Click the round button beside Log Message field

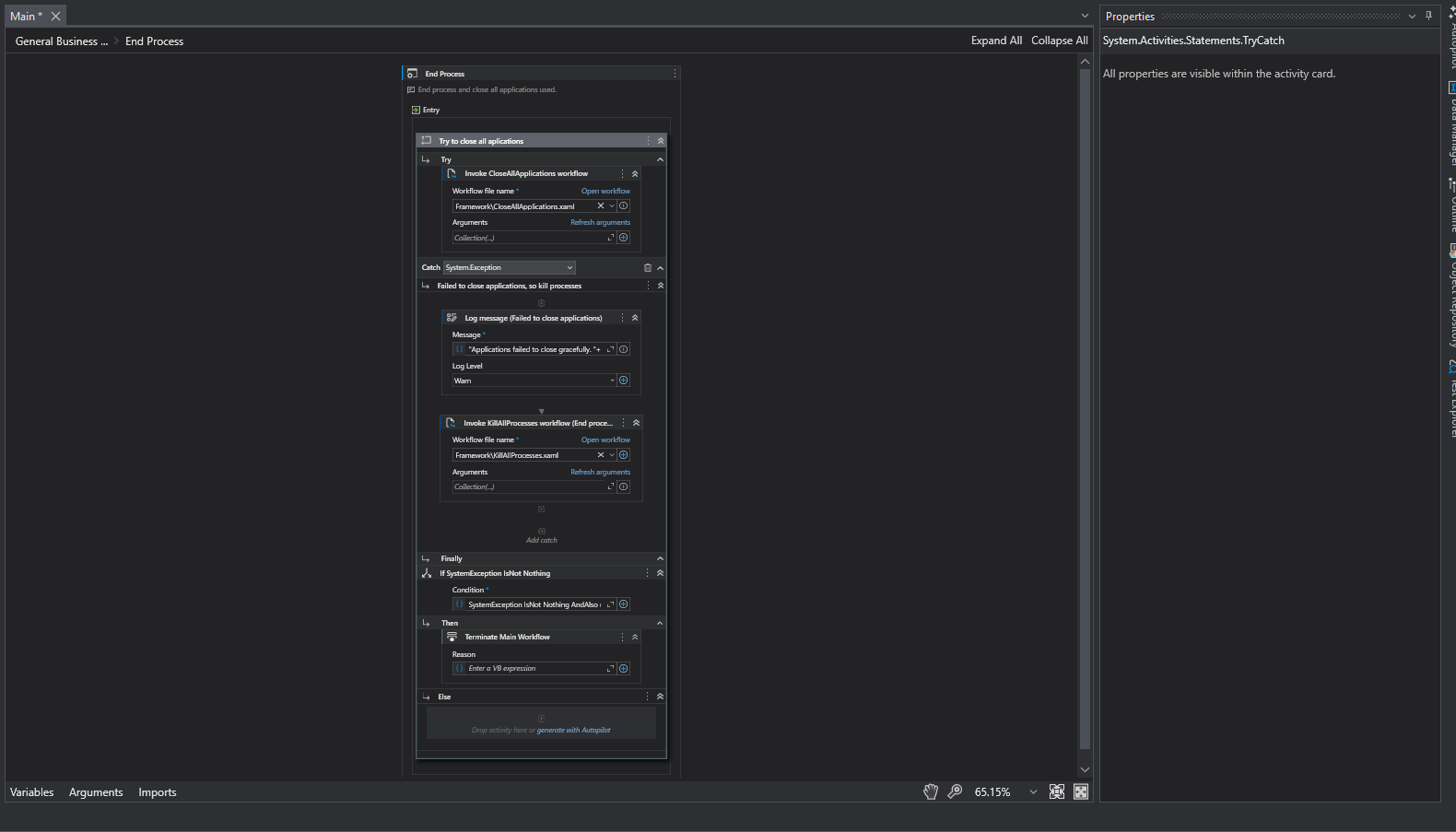pyautogui.click(x=624, y=349)
